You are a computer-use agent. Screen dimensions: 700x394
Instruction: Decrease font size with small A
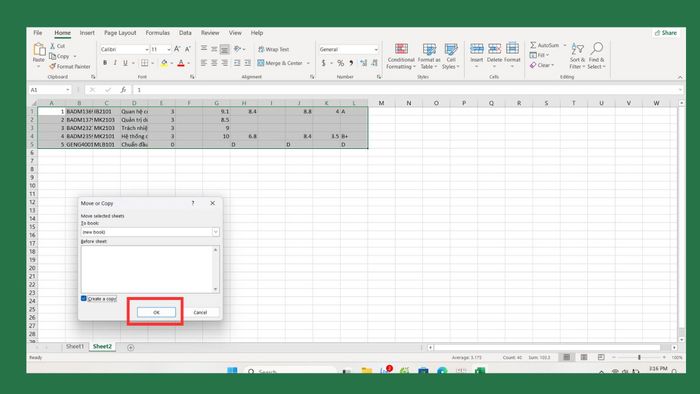(x=188, y=49)
